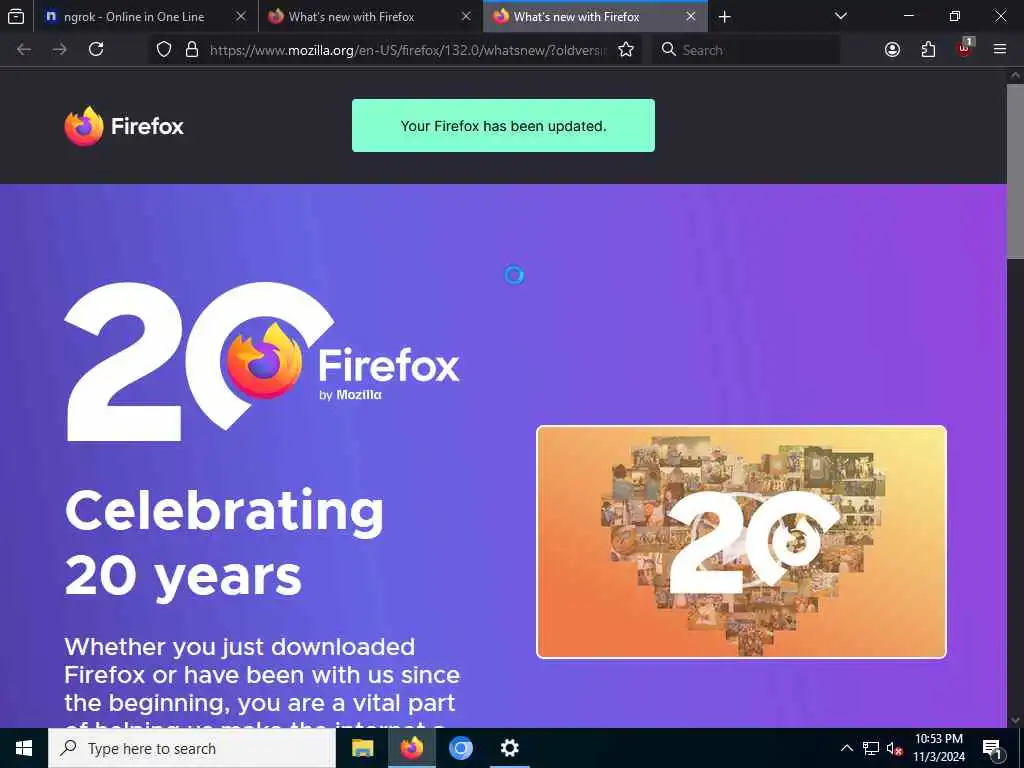Click the page vertical scrollbar thumb
Image resolution: width=1024 pixels, height=768 pixels.
click(1016, 170)
